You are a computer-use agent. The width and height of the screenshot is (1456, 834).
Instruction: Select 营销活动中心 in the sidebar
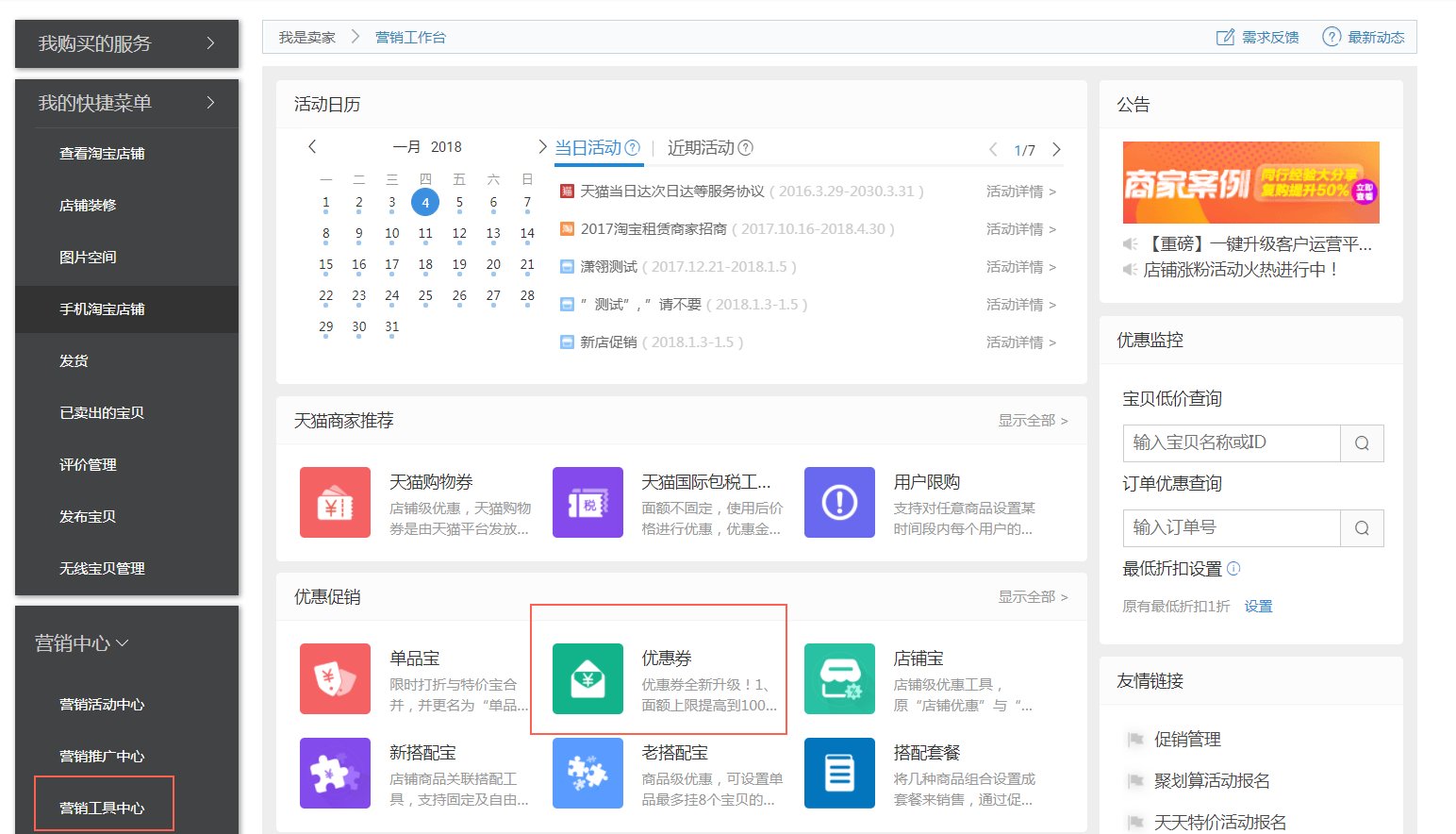[x=104, y=704]
